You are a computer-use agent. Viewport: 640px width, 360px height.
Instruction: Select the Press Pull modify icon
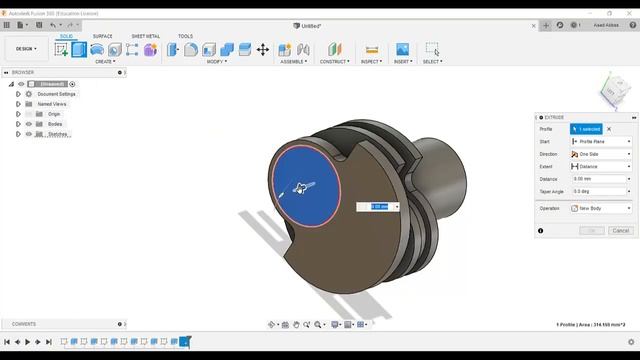point(173,50)
